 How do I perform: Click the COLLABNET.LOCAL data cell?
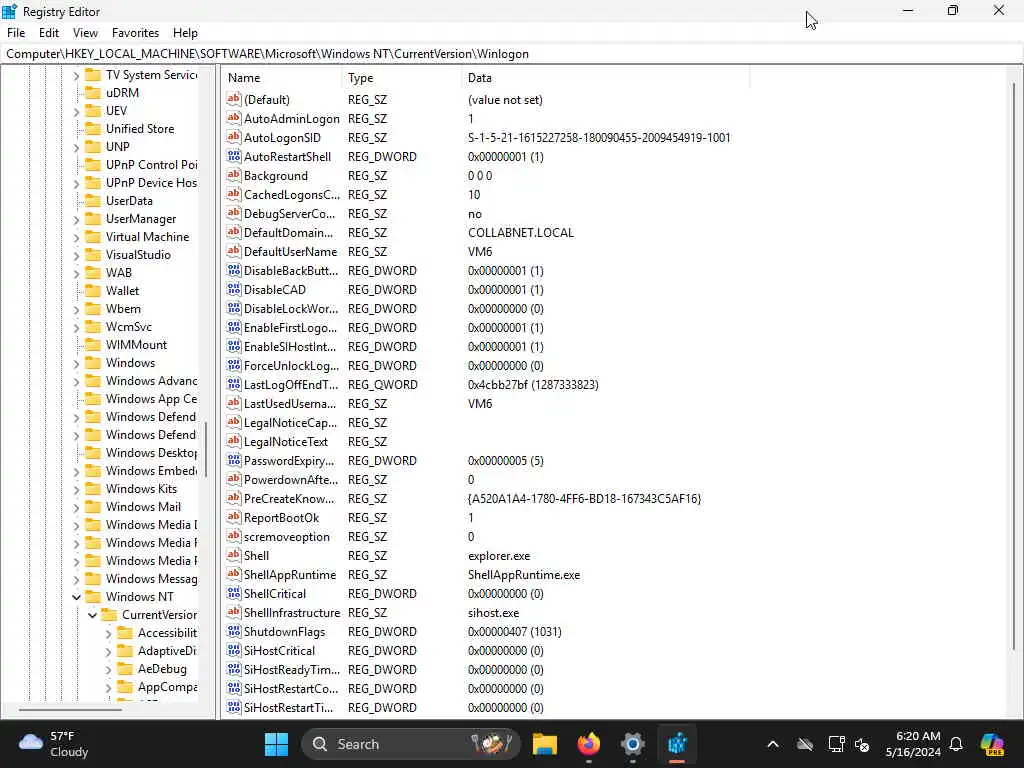pos(520,232)
